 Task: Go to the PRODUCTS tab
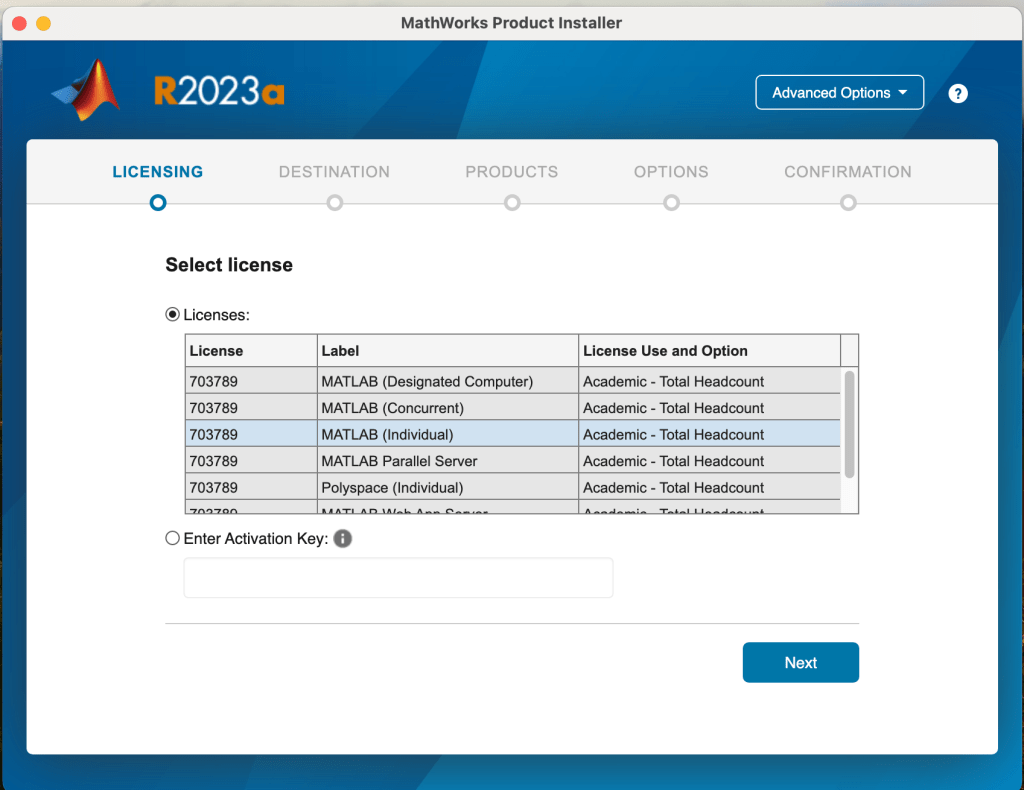[511, 172]
